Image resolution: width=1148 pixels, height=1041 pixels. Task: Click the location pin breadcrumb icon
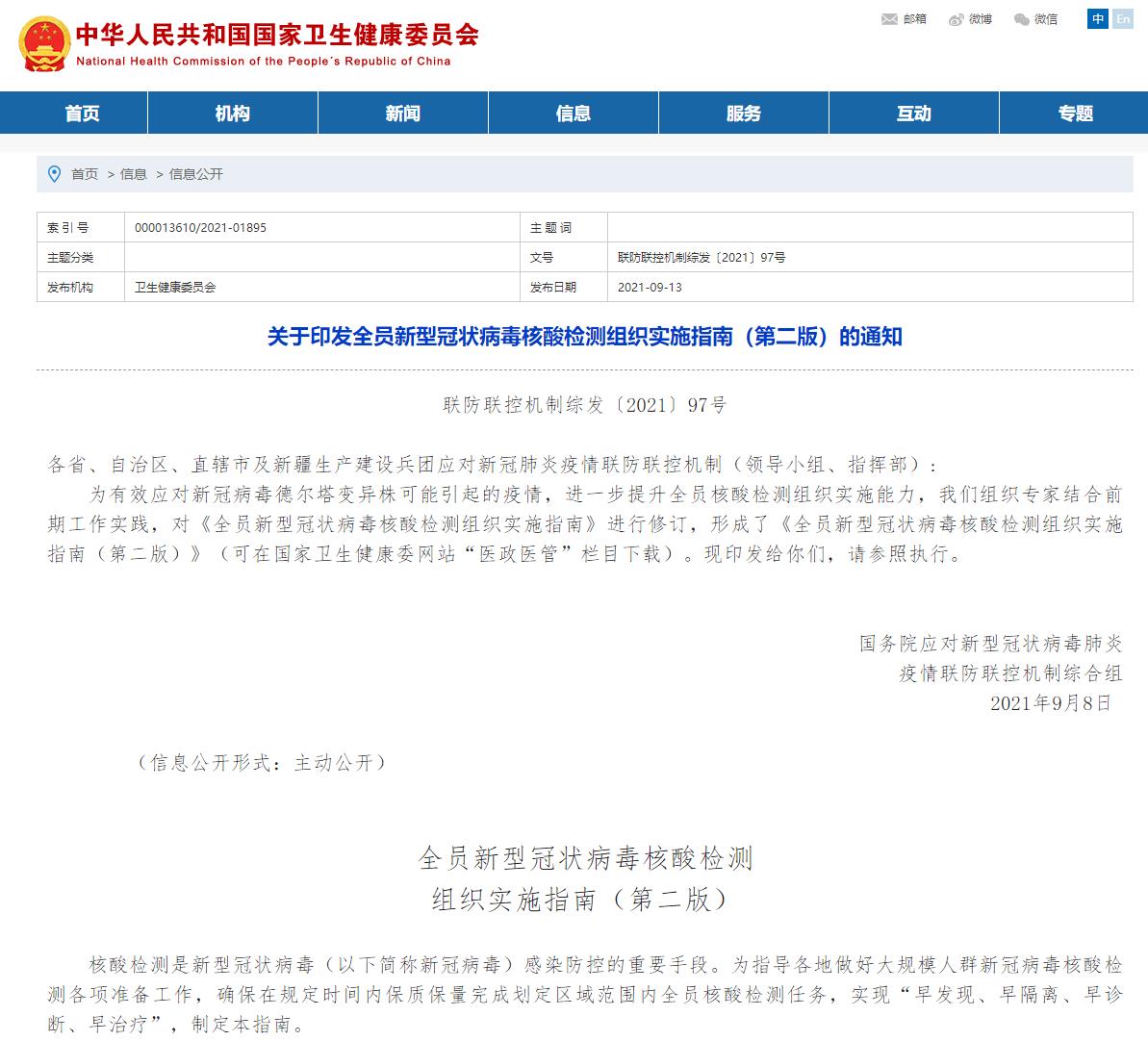point(54,174)
